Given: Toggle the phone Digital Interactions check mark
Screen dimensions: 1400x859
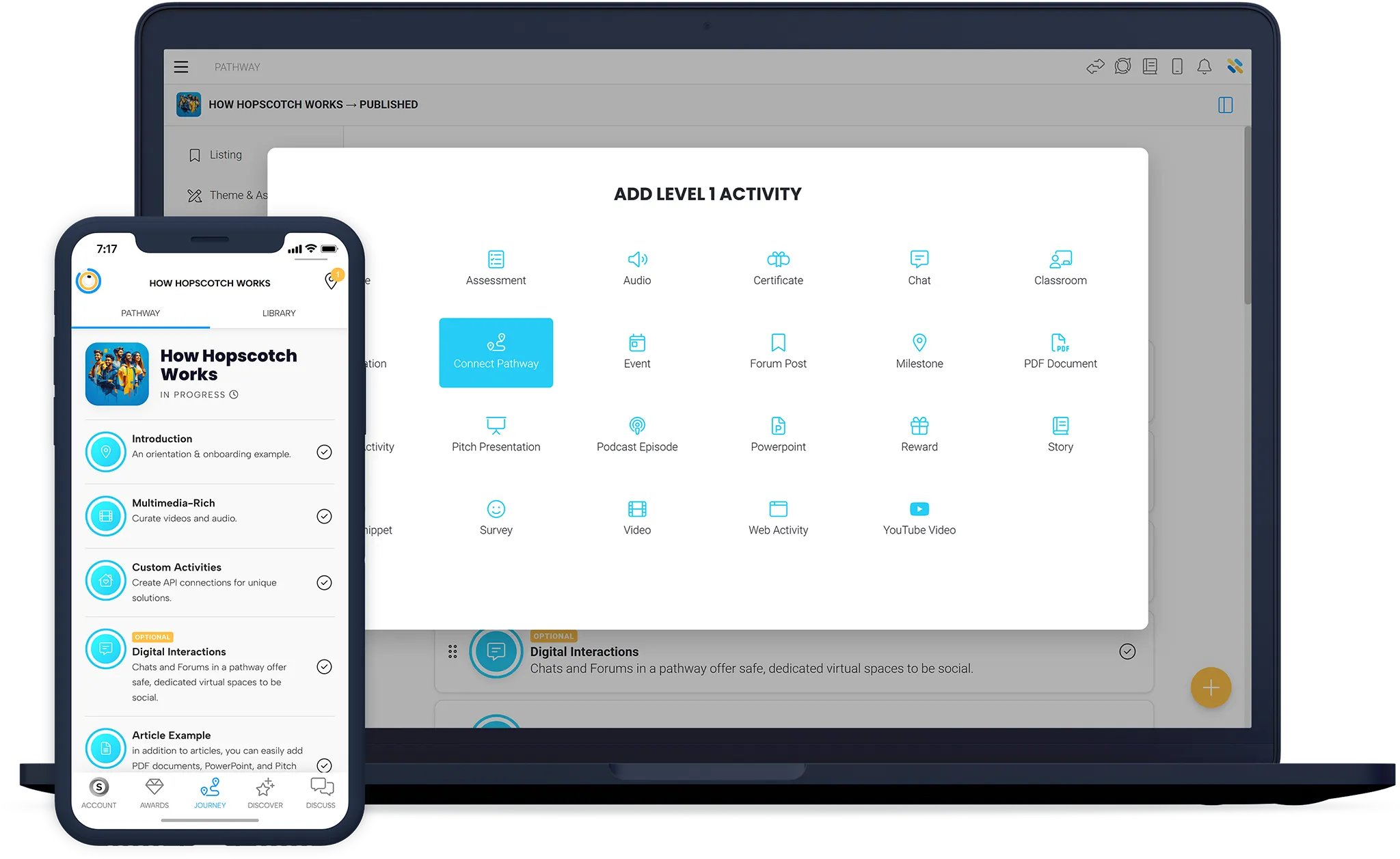Looking at the screenshot, I should 324,667.
